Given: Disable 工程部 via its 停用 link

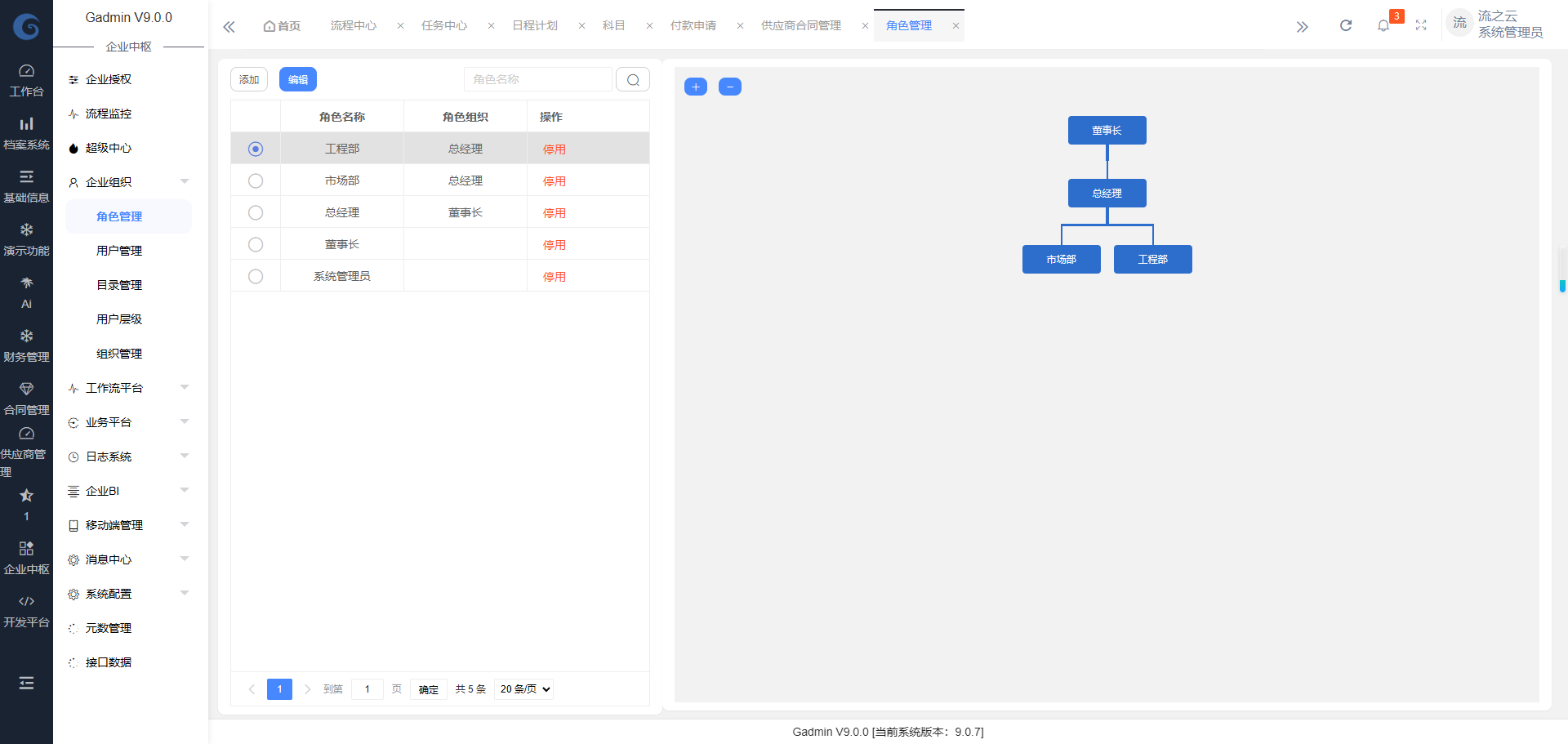Looking at the screenshot, I should tap(554, 149).
